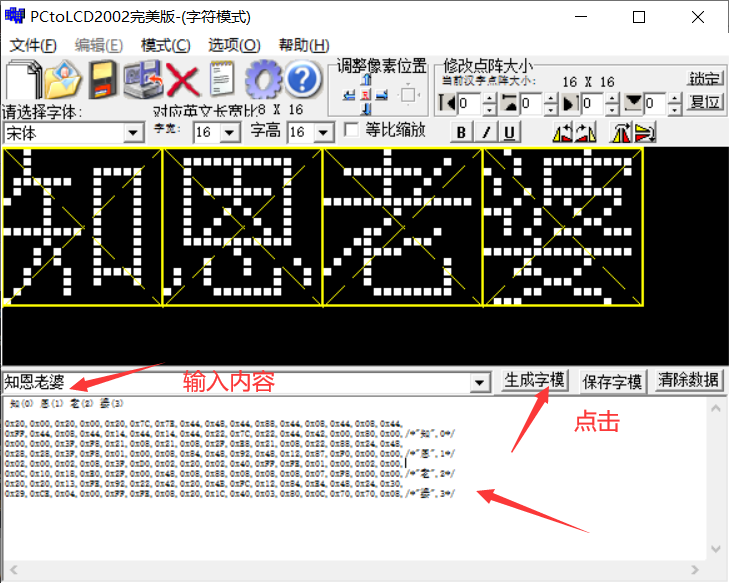Open the notepad text icon

coord(222,79)
